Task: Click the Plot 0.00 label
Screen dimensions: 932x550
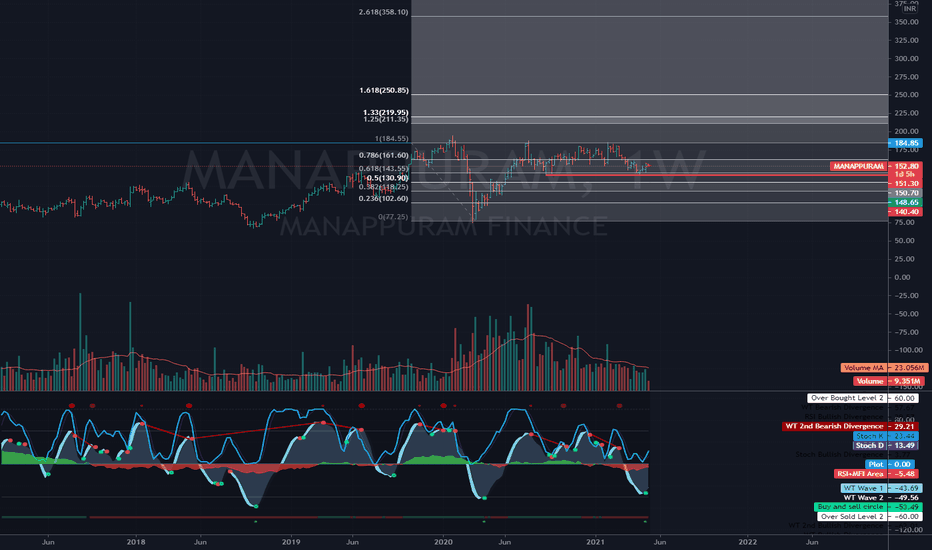Action: (x=889, y=464)
